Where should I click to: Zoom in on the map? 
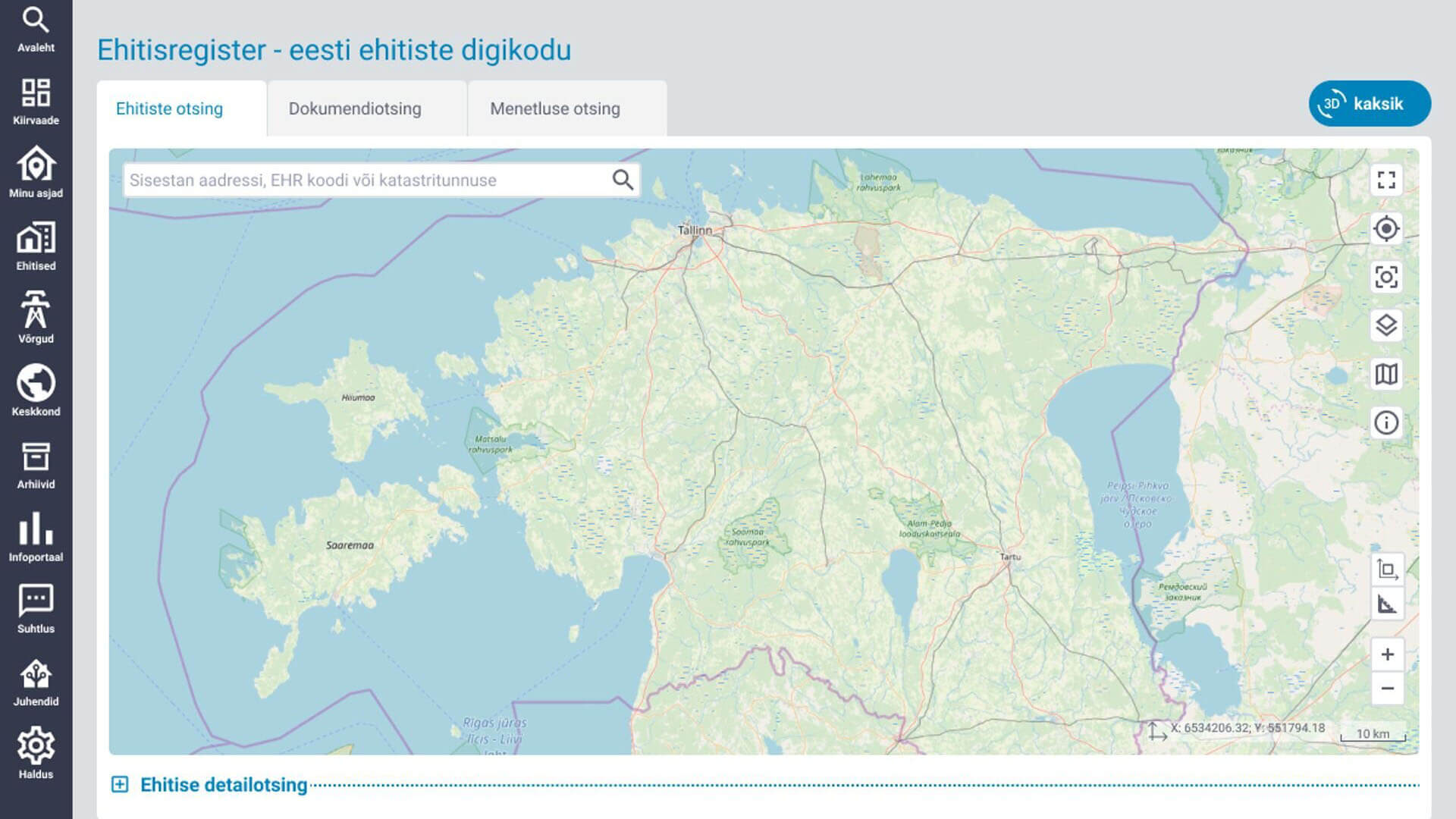pyautogui.click(x=1387, y=654)
